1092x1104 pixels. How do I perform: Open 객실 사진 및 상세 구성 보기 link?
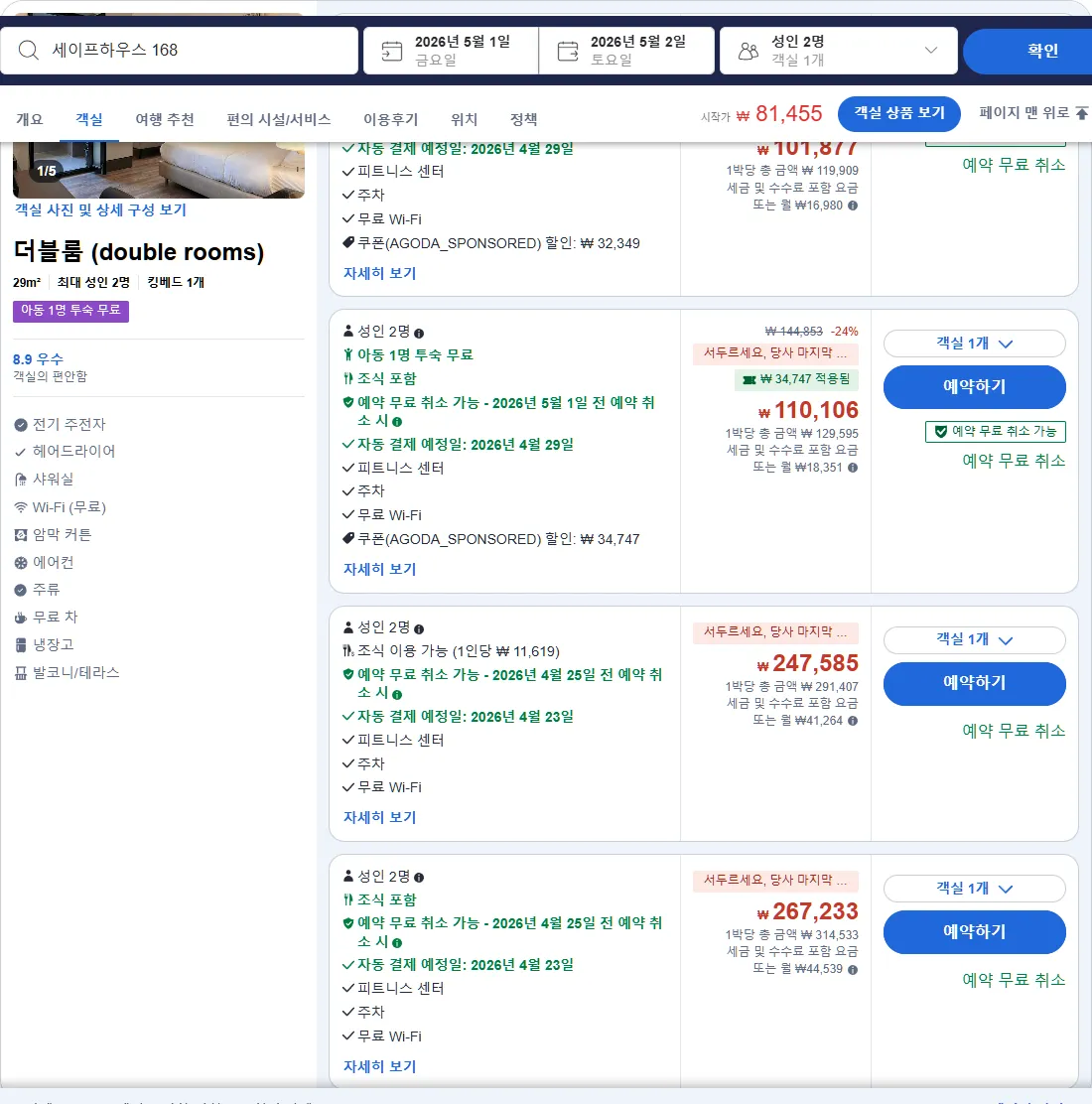[100, 209]
